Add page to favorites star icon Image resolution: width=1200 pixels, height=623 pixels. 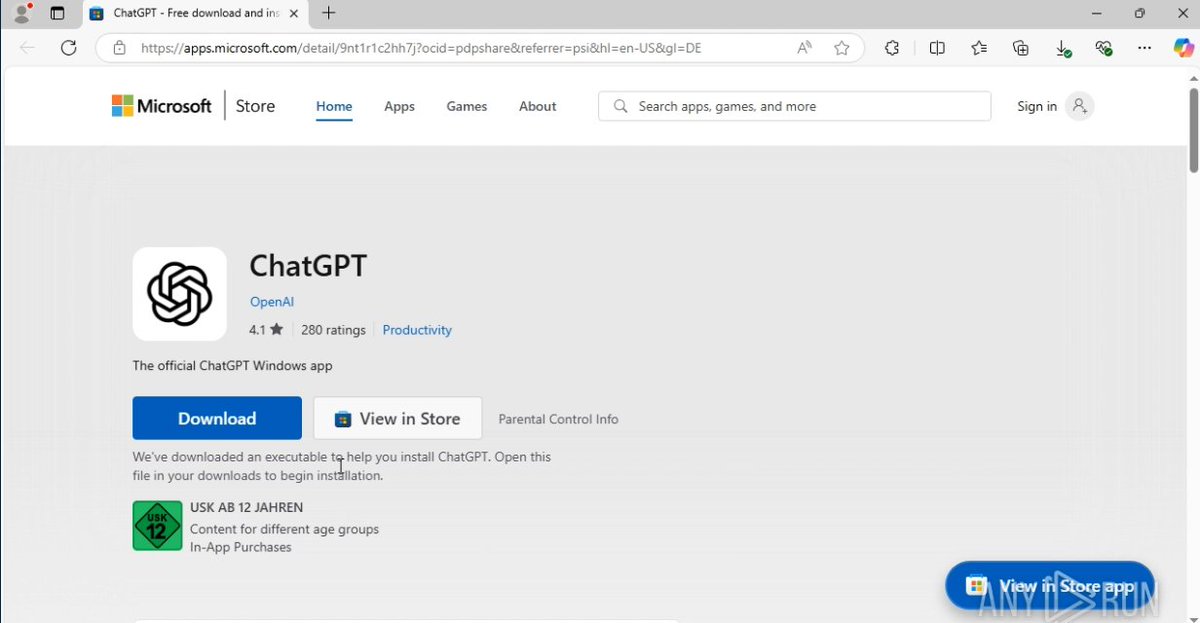pos(842,48)
